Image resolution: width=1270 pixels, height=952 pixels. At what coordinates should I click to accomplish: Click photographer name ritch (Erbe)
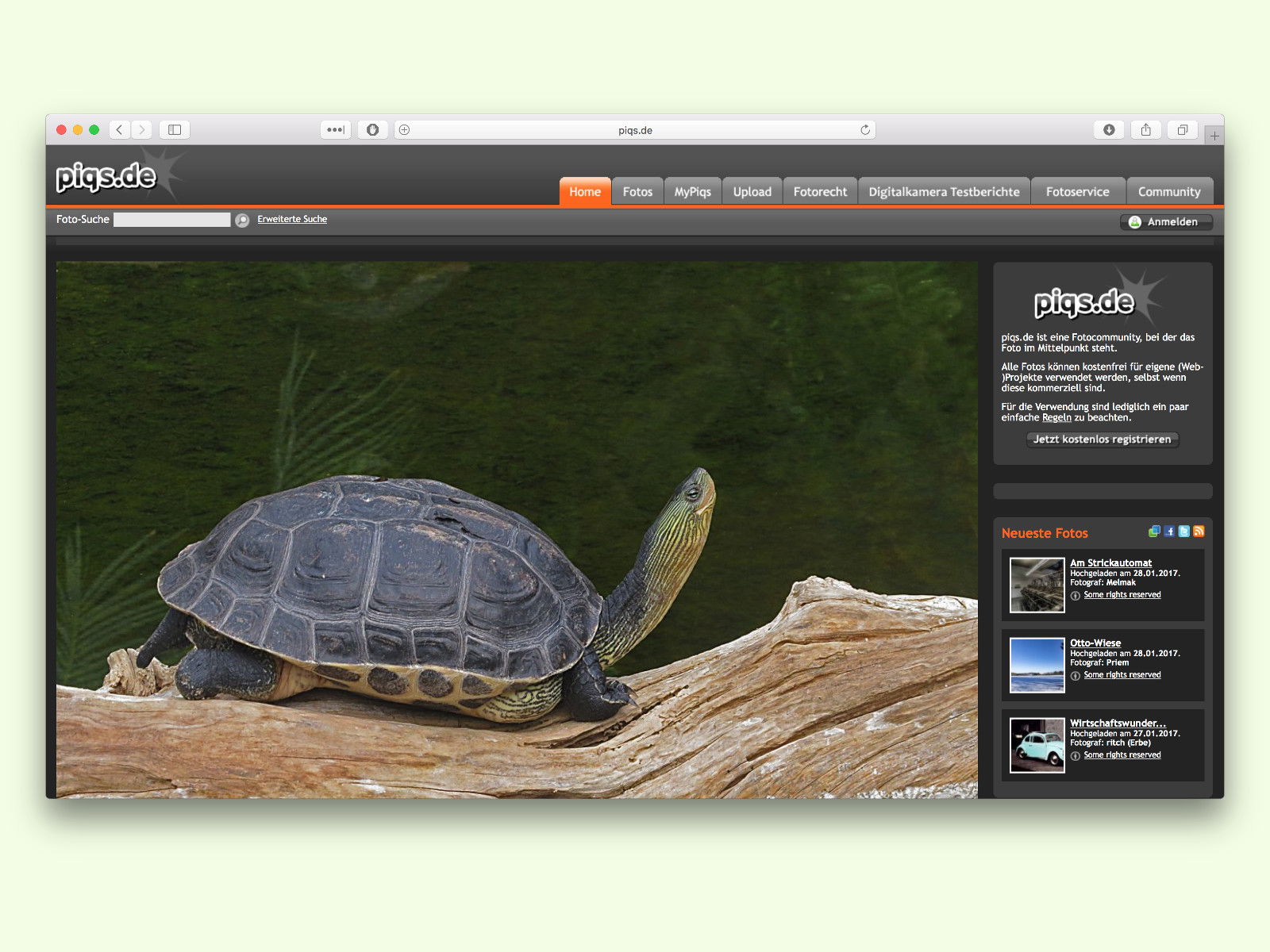tap(1129, 743)
